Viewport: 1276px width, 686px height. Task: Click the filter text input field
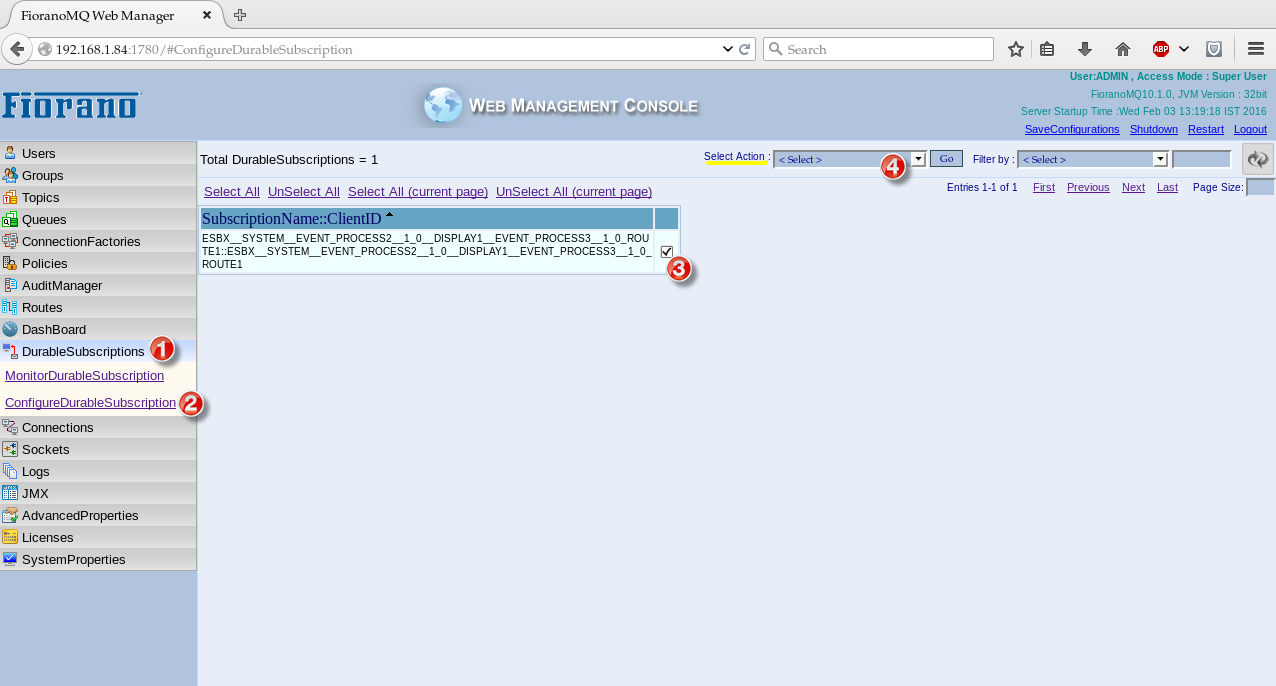pos(1202,159)
